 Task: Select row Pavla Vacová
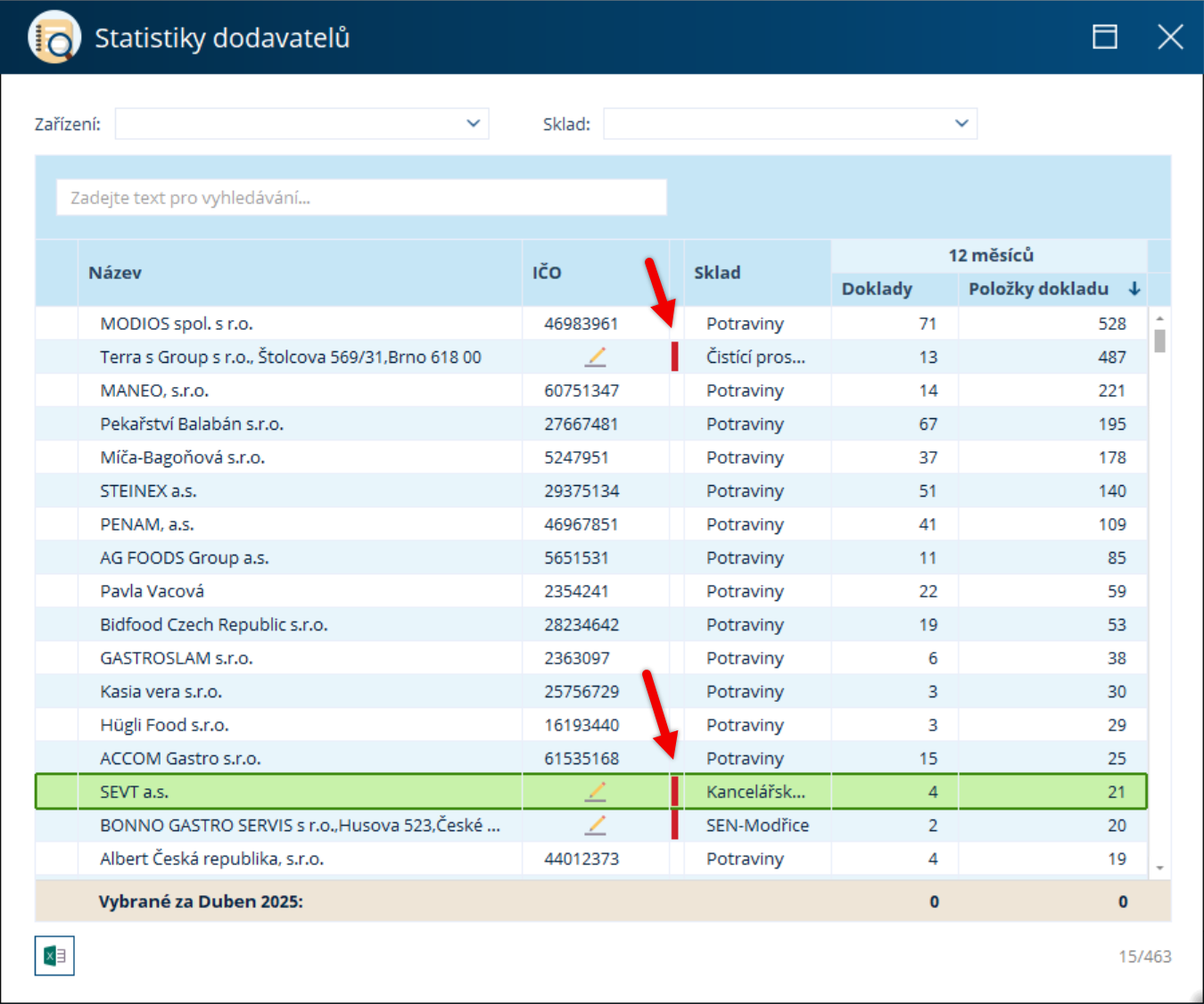(x=591, y=591)
